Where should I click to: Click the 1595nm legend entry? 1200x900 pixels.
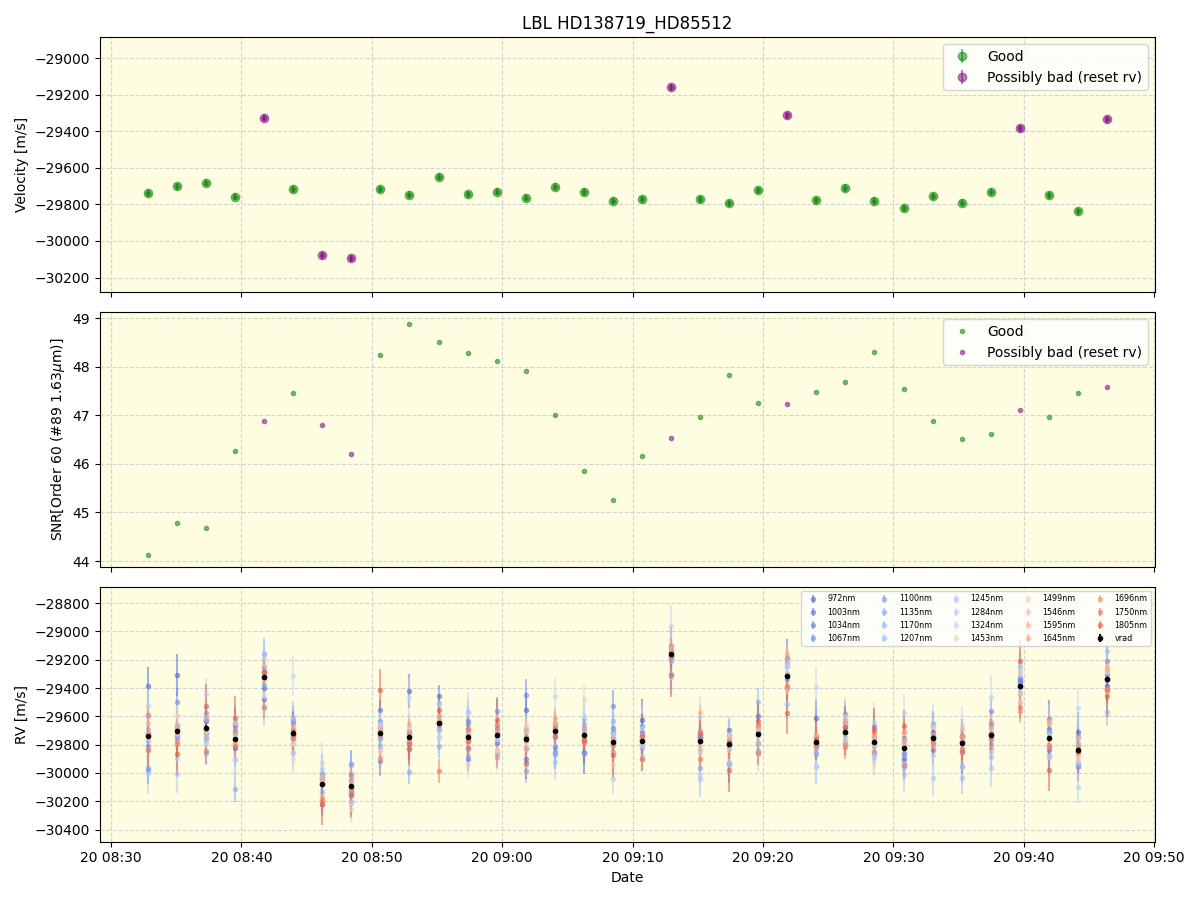1049,625
